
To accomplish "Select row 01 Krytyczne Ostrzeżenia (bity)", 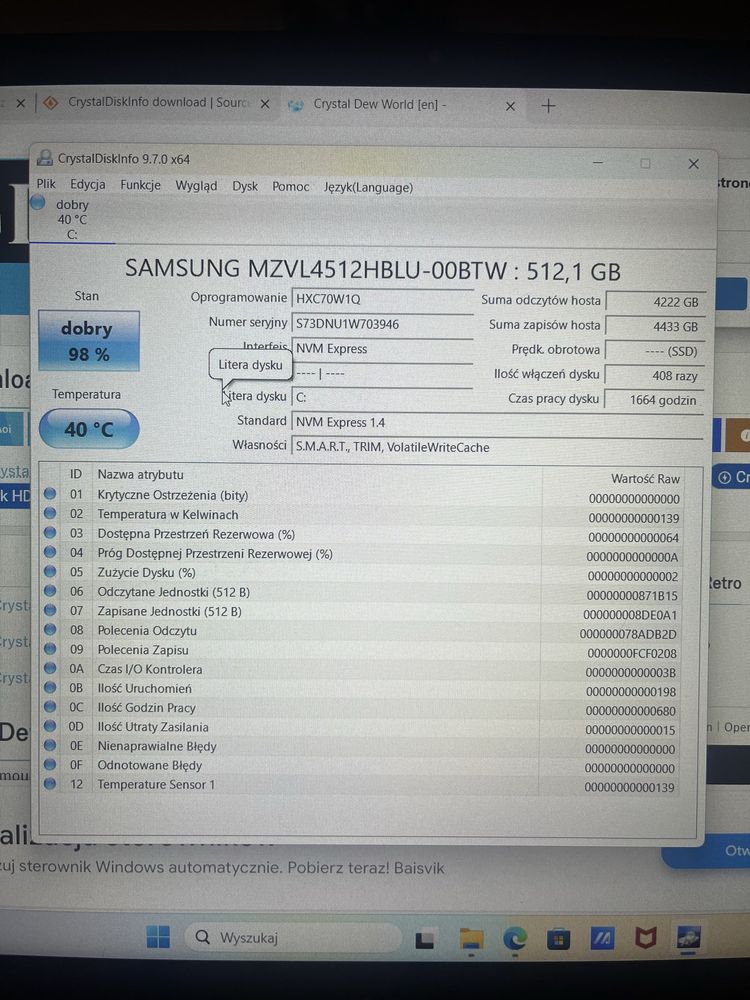I will click(x=361, y=496).
